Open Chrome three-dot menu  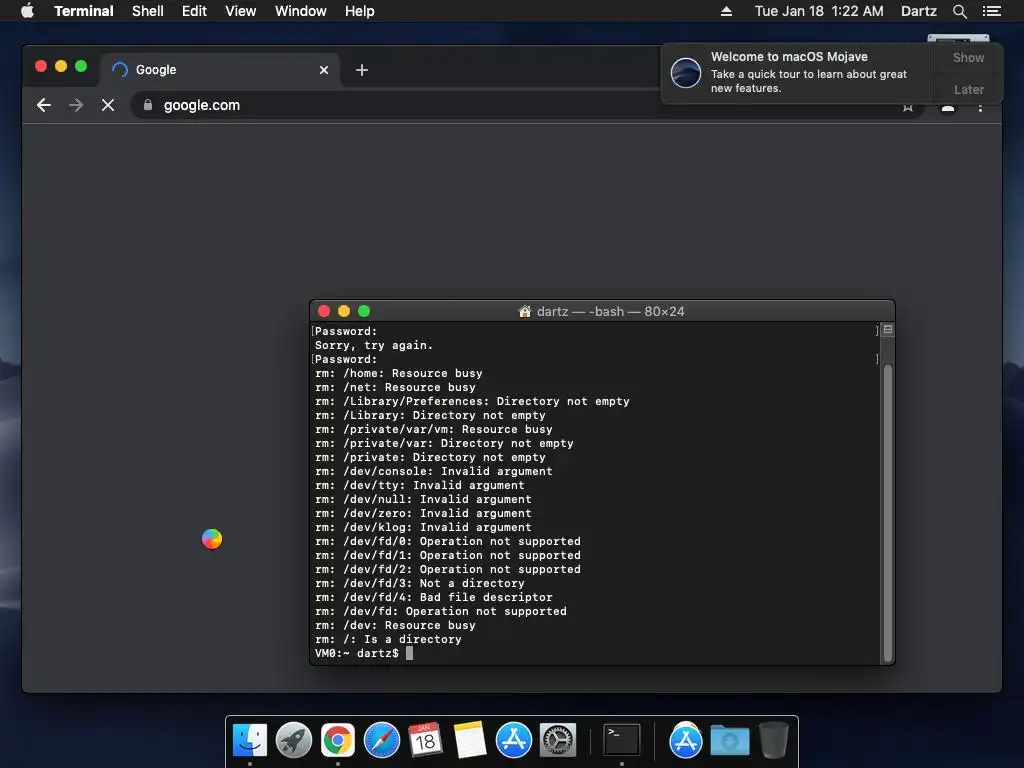pos(980,107)
